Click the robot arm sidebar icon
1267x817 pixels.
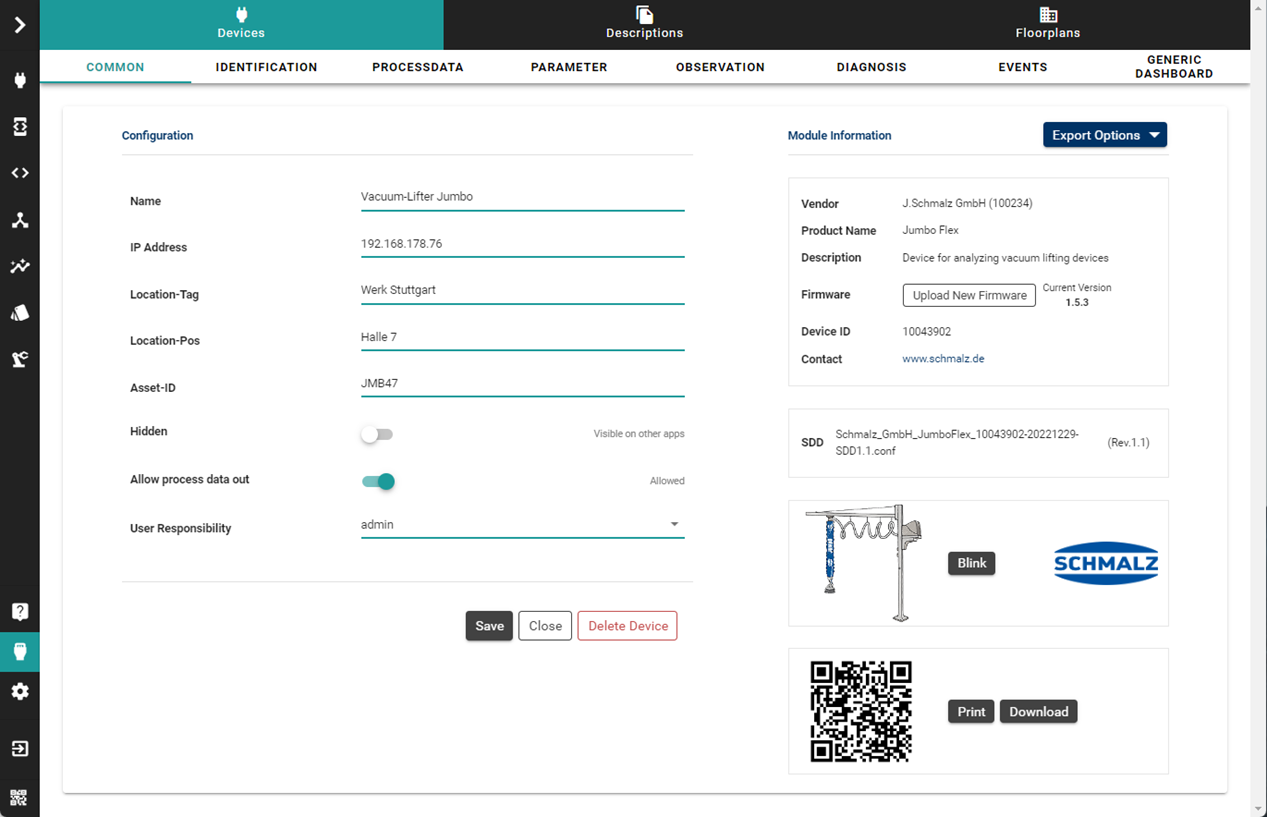point(20,360)
